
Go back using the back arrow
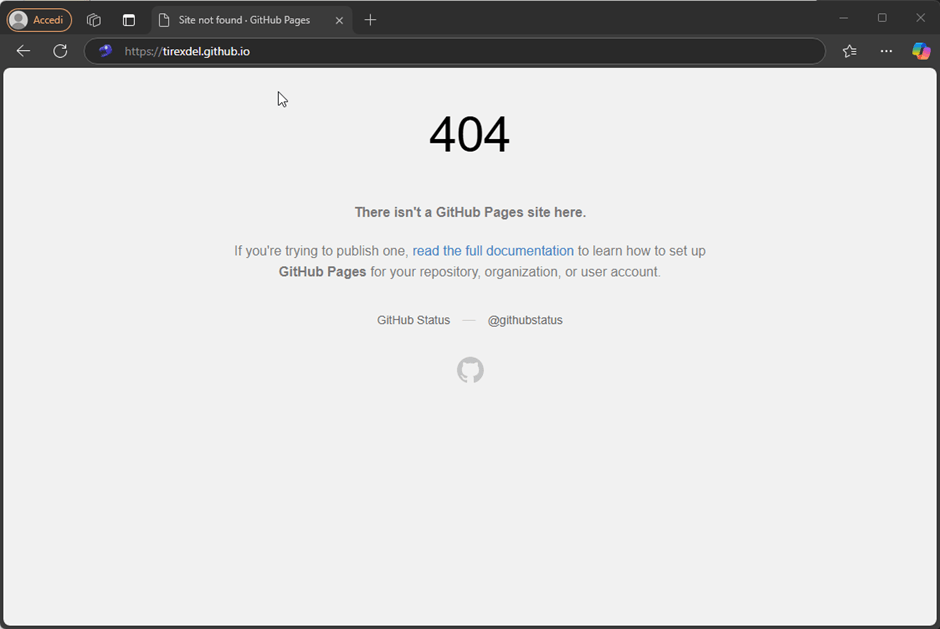(23, 51)
